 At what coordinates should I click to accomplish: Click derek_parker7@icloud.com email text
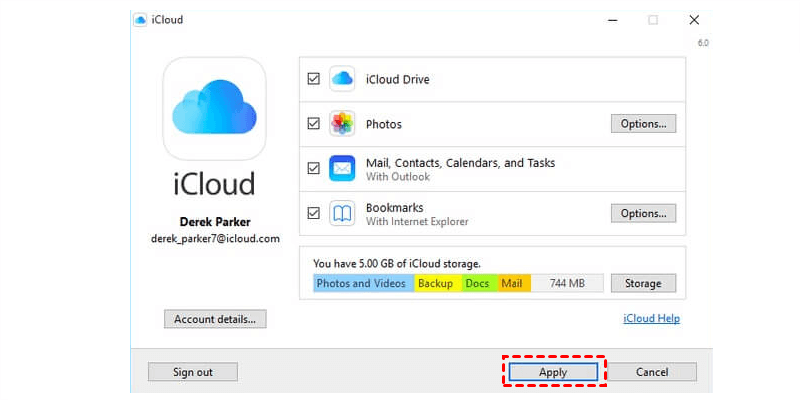pyautogui.click(x=215, y=238)
